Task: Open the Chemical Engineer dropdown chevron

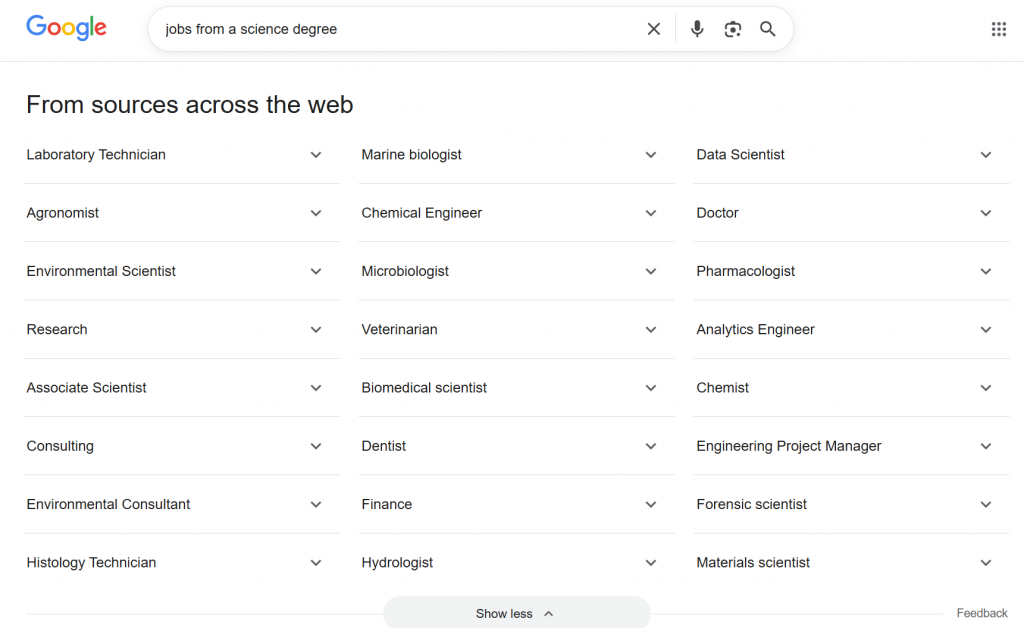Action: (x=651, y=213)
